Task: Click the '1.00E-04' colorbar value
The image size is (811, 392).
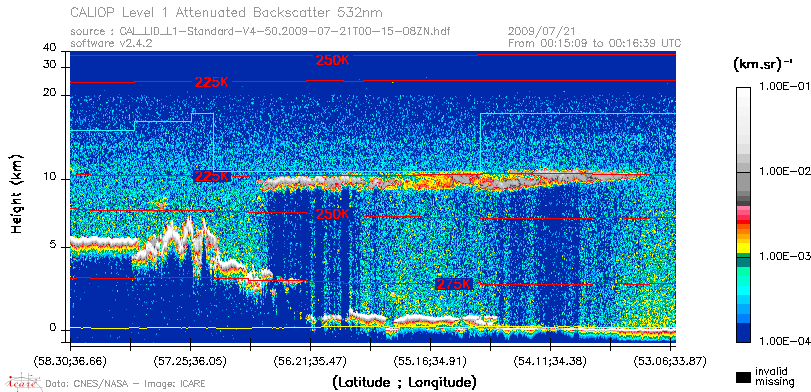Action: [784, 341]
